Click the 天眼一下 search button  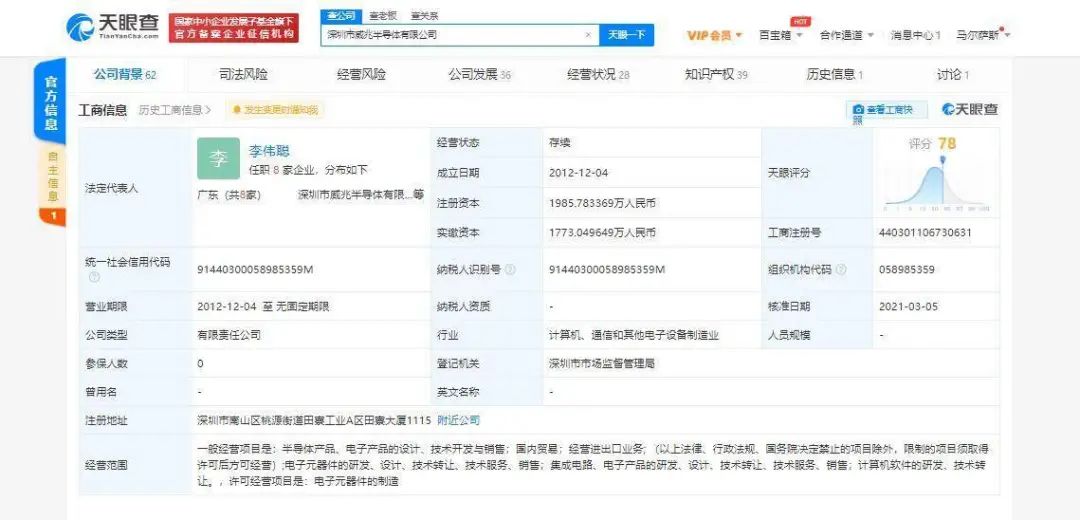(x=626, y=34)
